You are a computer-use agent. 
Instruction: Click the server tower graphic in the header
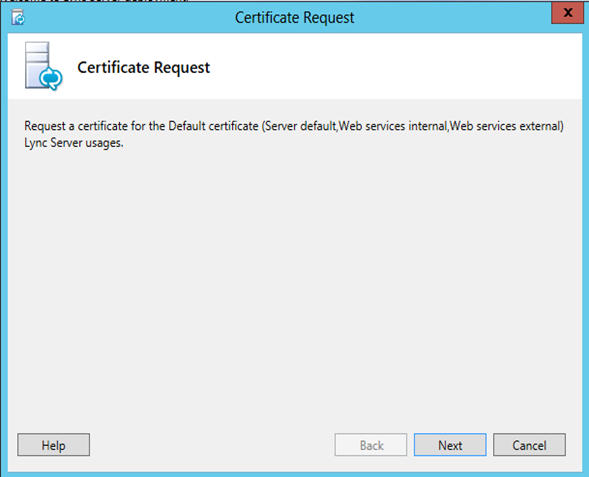(36, 65)
